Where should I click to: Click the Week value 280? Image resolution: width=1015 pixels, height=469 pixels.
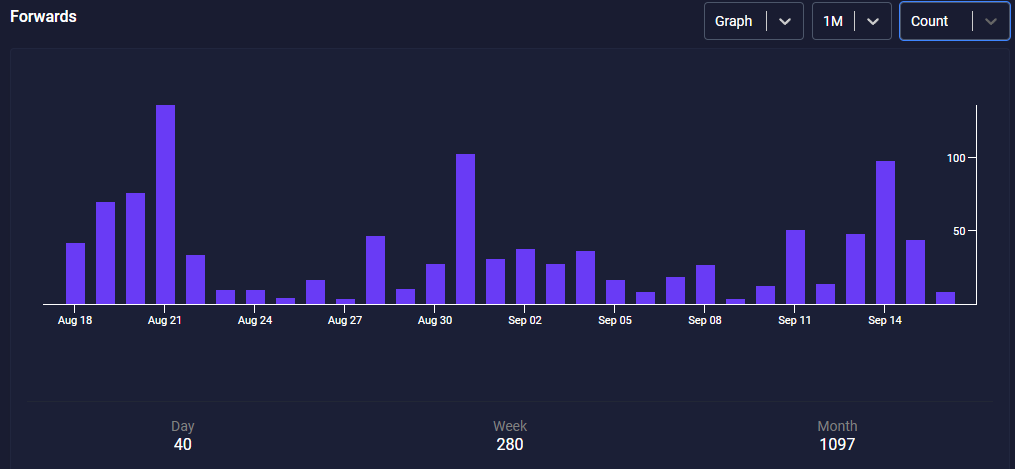click(x=510, y=444)
